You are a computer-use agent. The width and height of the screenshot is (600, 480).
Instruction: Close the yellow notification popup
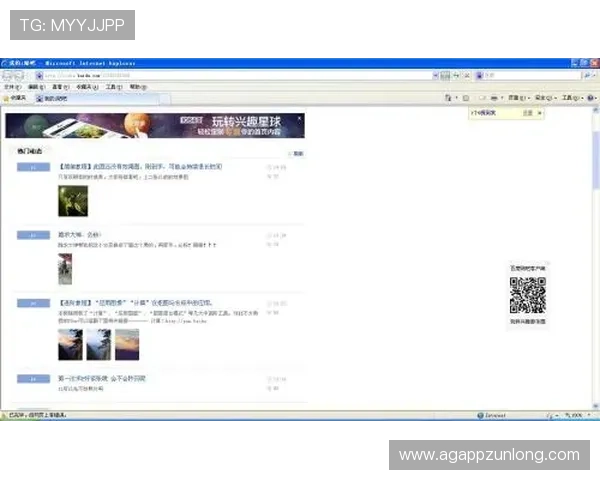point(540,113)
